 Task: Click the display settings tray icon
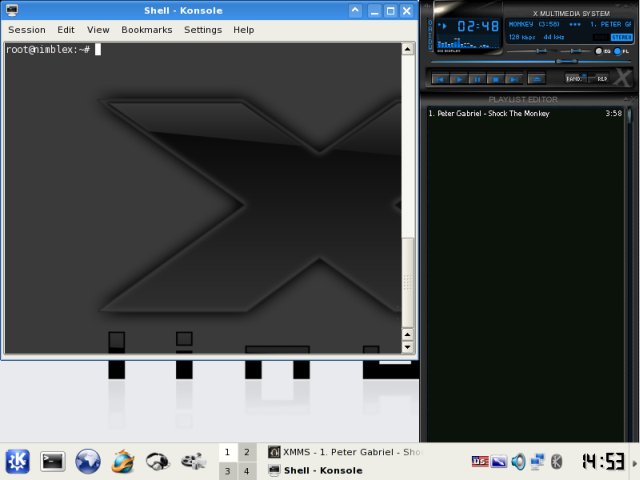[499, 462]
